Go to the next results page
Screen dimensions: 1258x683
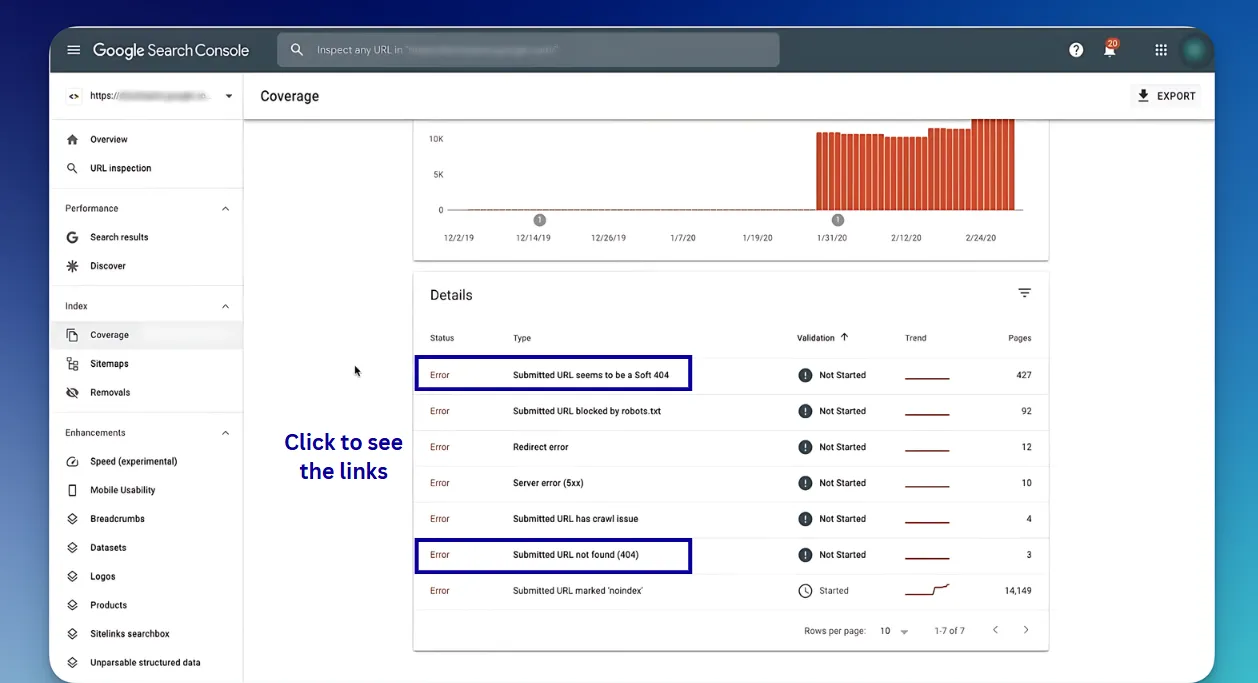1025,630
